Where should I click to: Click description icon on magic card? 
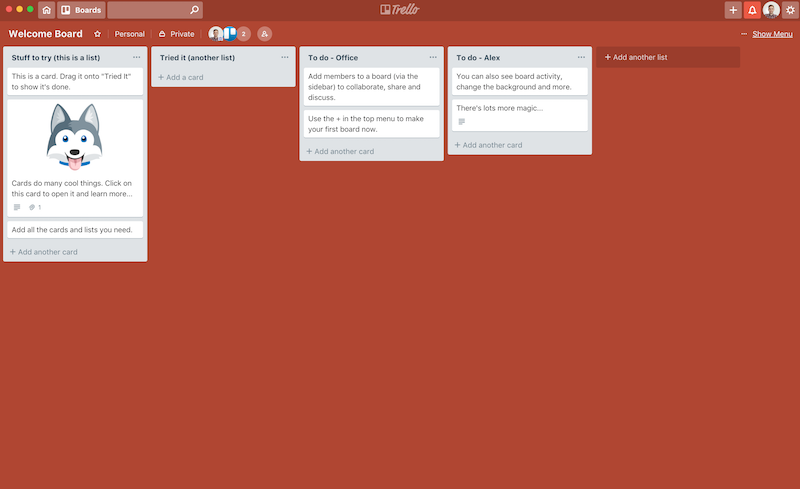coord(462,121)
